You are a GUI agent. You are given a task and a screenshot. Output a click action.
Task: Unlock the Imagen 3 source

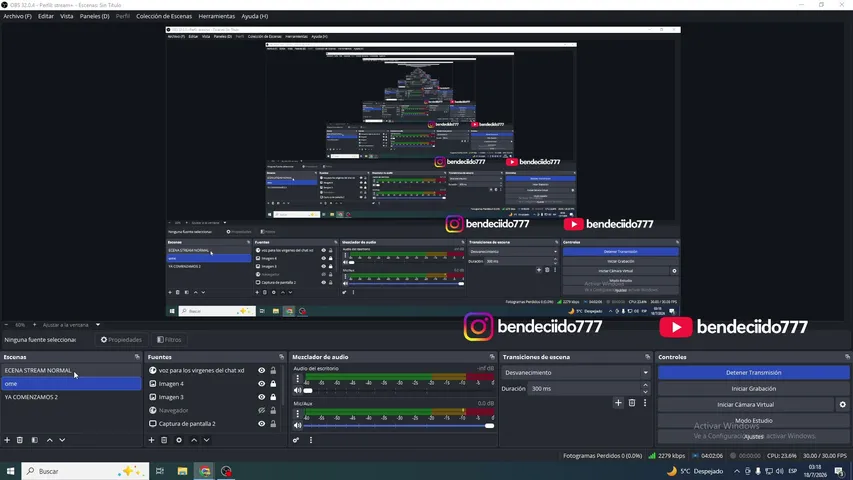pos(273,397)
